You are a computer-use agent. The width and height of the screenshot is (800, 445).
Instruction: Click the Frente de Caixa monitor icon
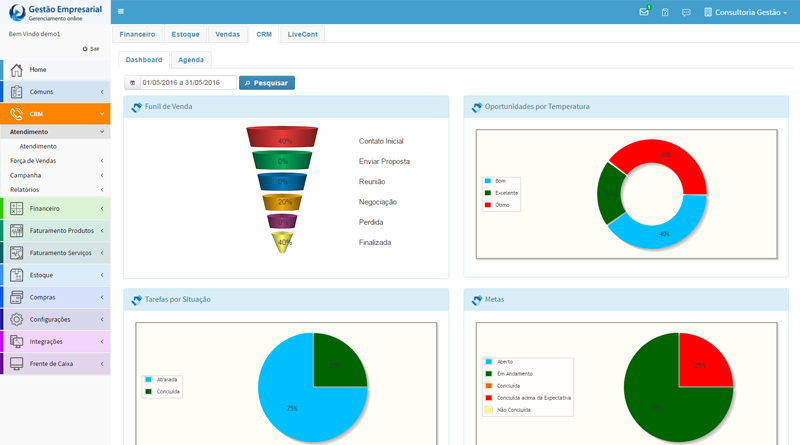tap(17, 364)
